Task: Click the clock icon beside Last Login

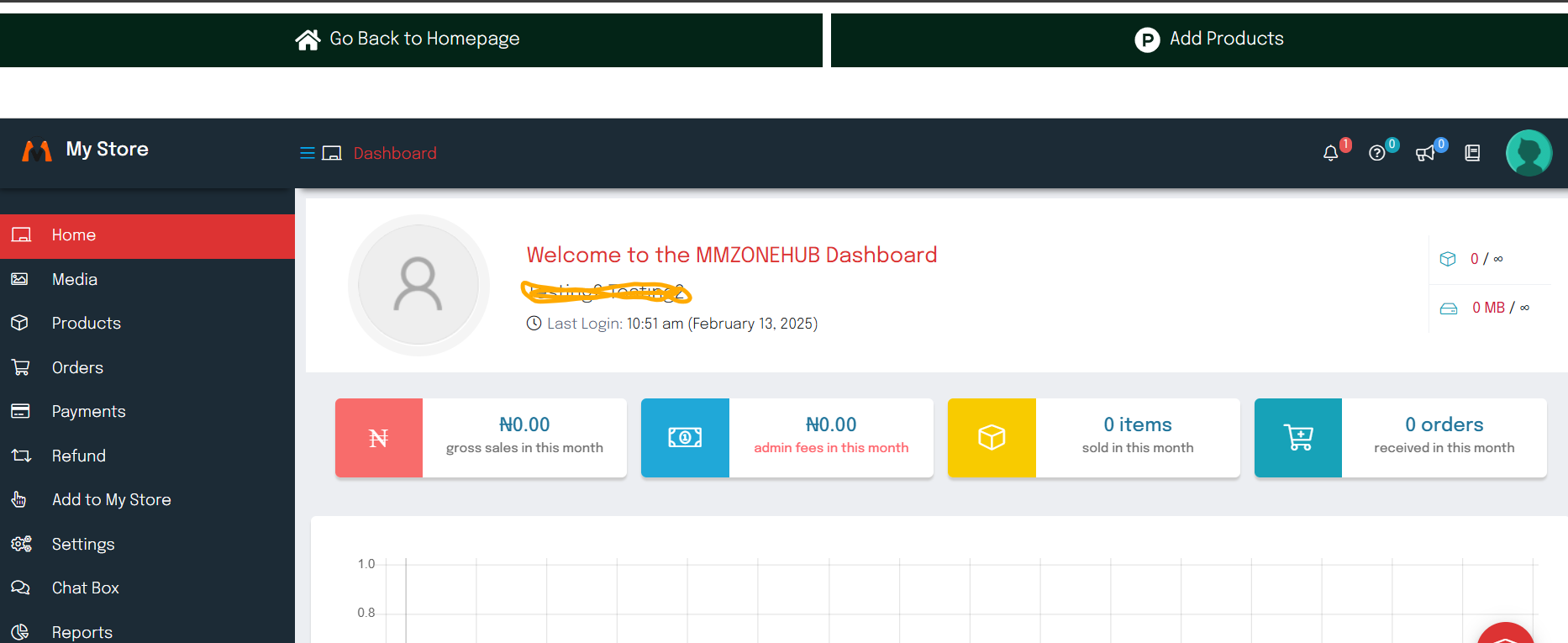Action: coord(534,324)
